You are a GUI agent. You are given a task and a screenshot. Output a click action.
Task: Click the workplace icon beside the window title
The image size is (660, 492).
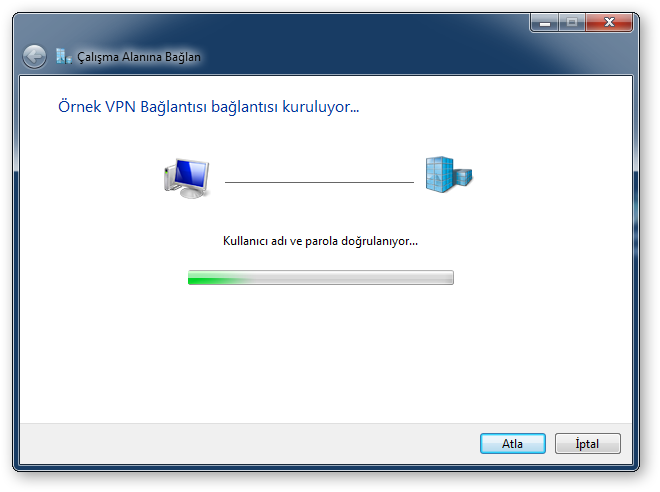tap(64, 56)
